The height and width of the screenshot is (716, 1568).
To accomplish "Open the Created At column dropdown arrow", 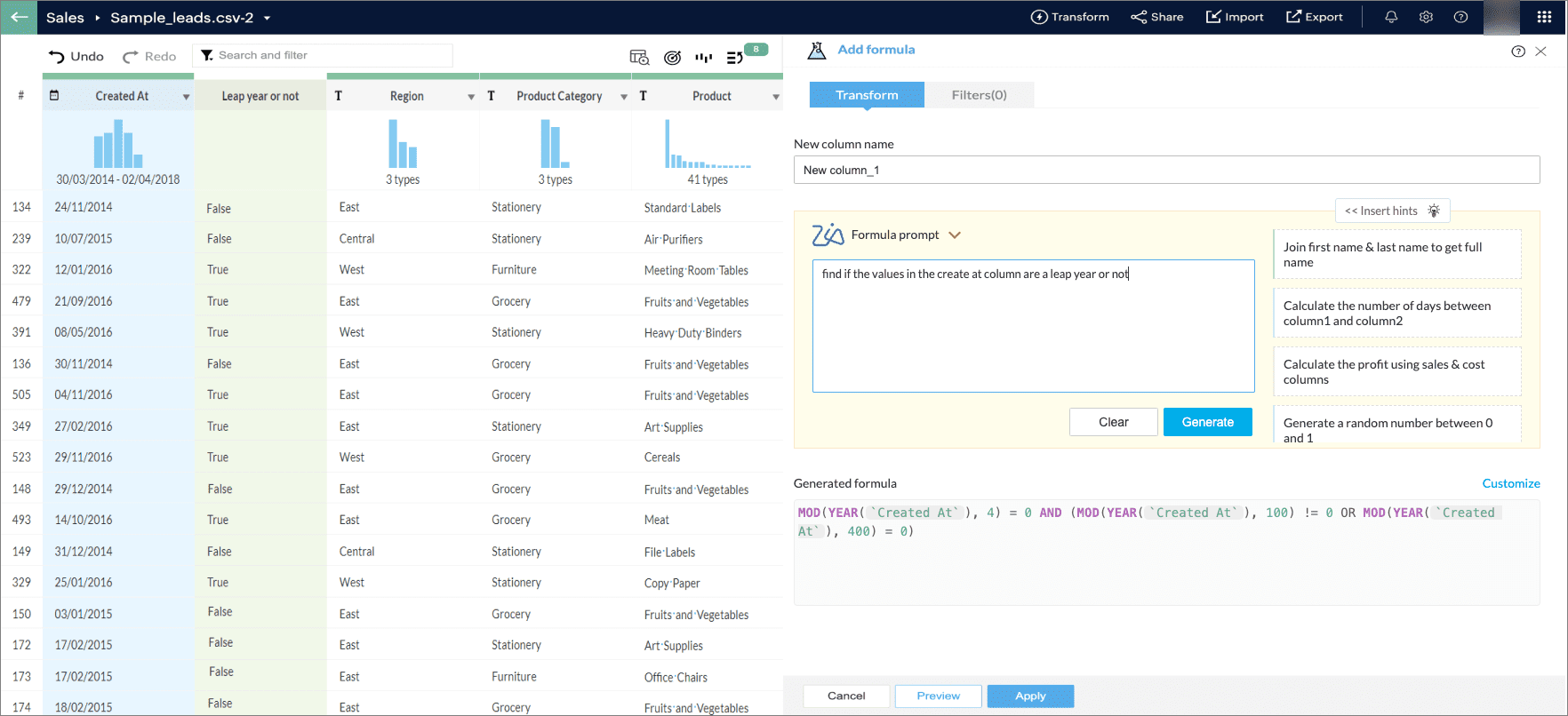I will (x=186, y=97).
